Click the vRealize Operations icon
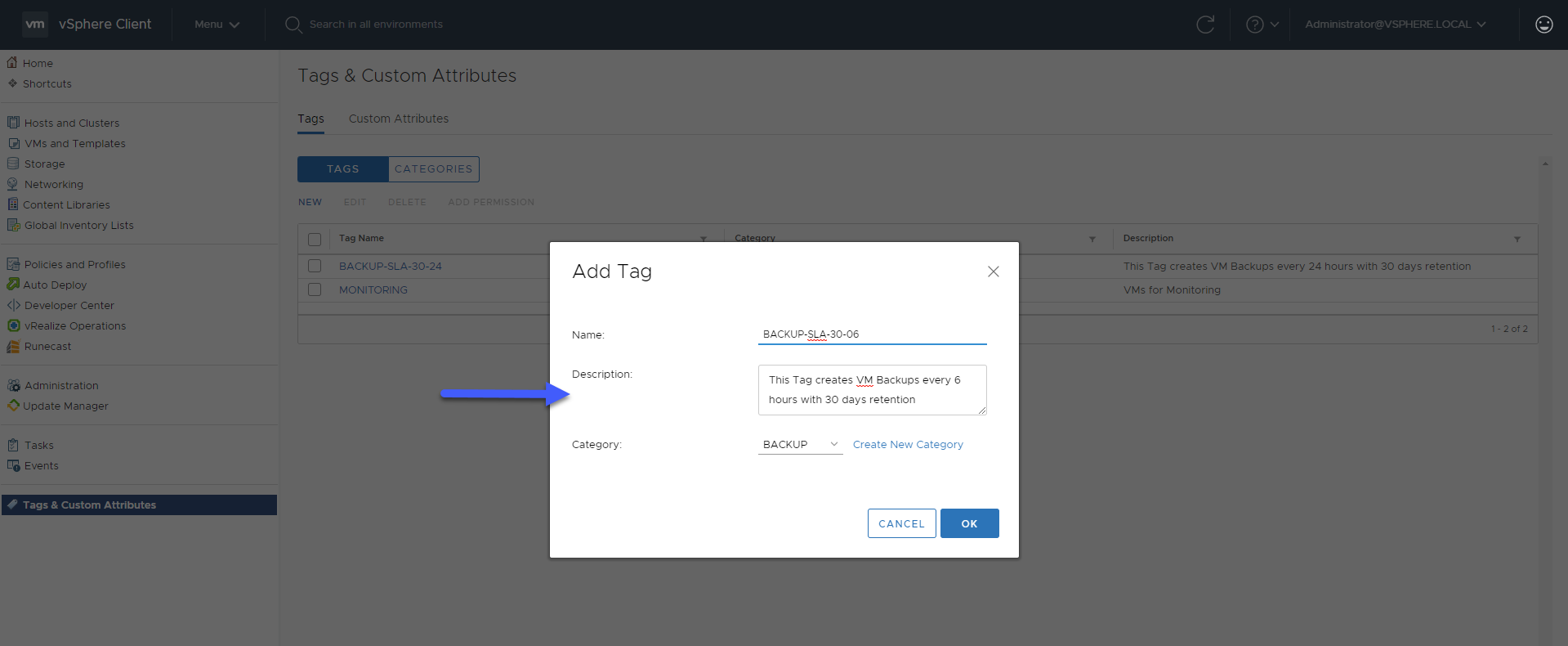Image resolution: width=1568 pixels, height=646 pixels. pos(13,325)
